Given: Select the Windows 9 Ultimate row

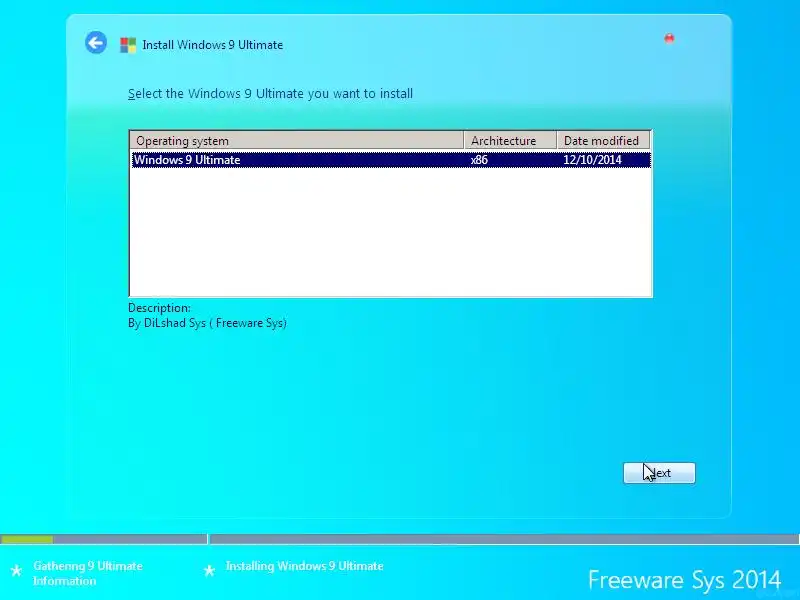Looking at the screenshot, I should click(391, 160).
